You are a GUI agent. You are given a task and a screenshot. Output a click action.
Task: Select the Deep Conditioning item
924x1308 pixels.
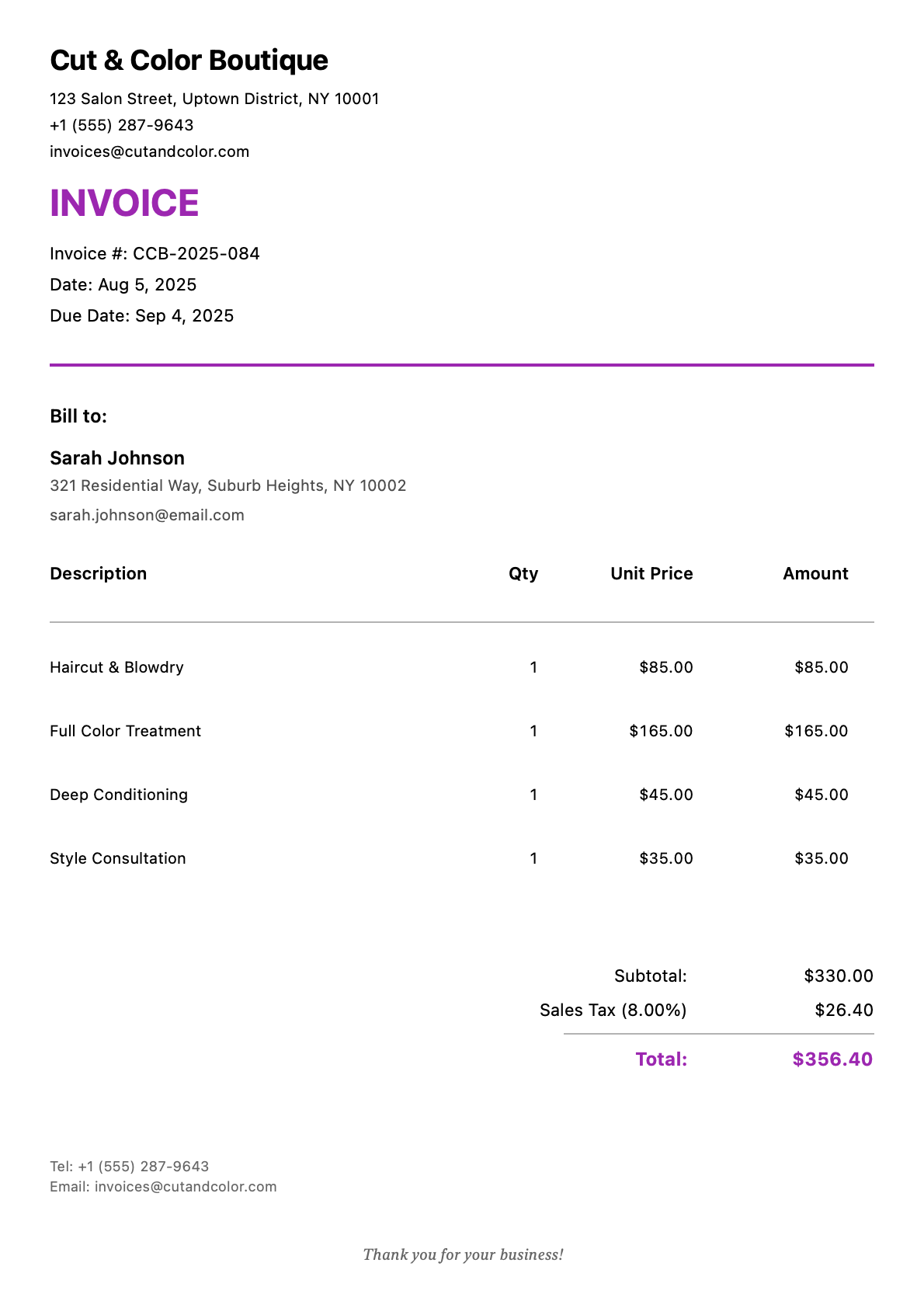click(119, 795)
